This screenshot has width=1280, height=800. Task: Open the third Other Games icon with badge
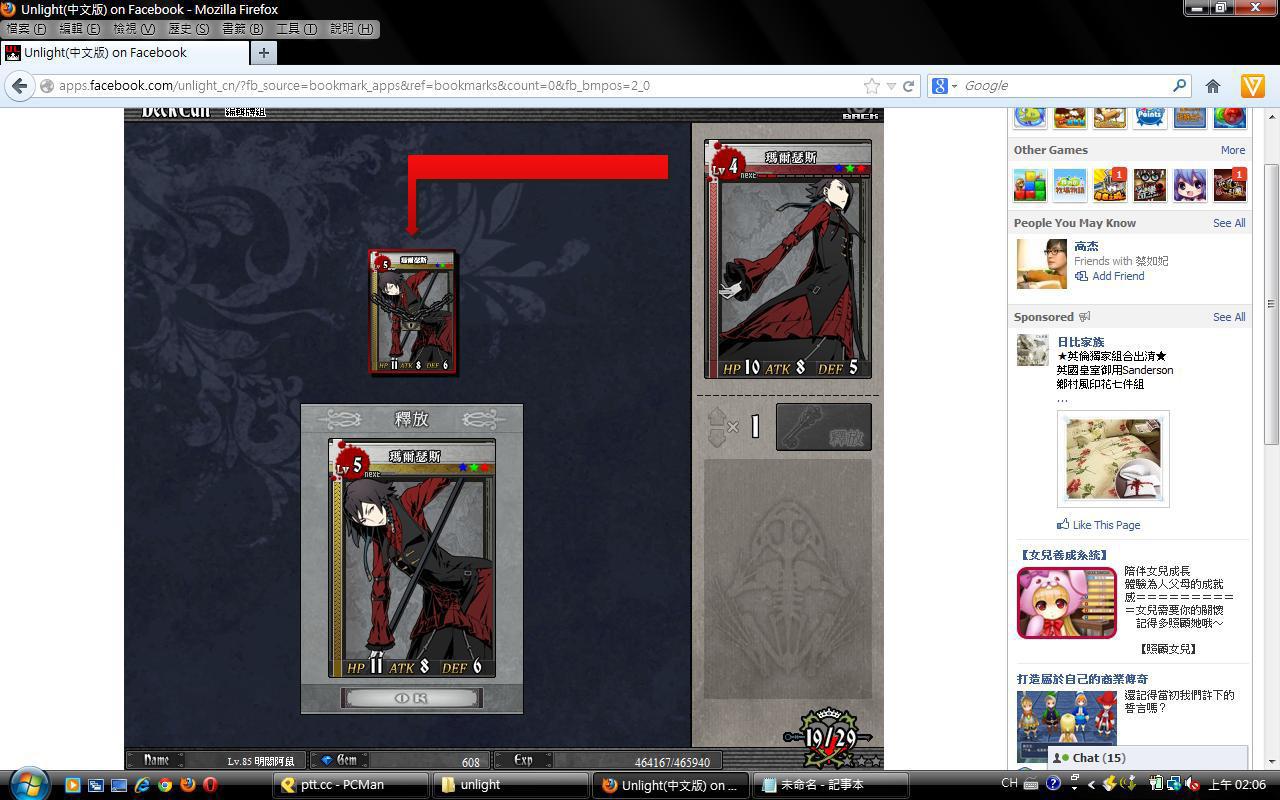[1110, 185]
